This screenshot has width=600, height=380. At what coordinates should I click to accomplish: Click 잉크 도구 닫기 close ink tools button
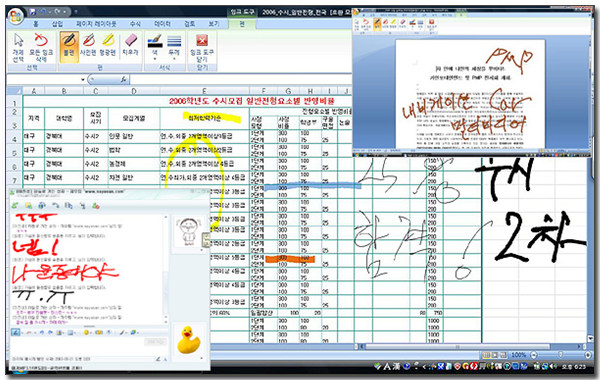click(202, 47)
